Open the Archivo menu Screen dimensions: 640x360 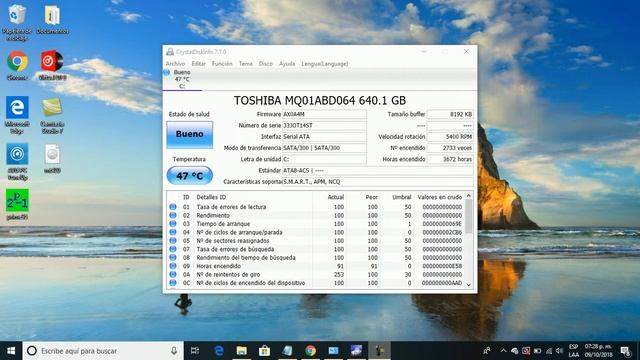pyautogui.click(x=176, y=64)
